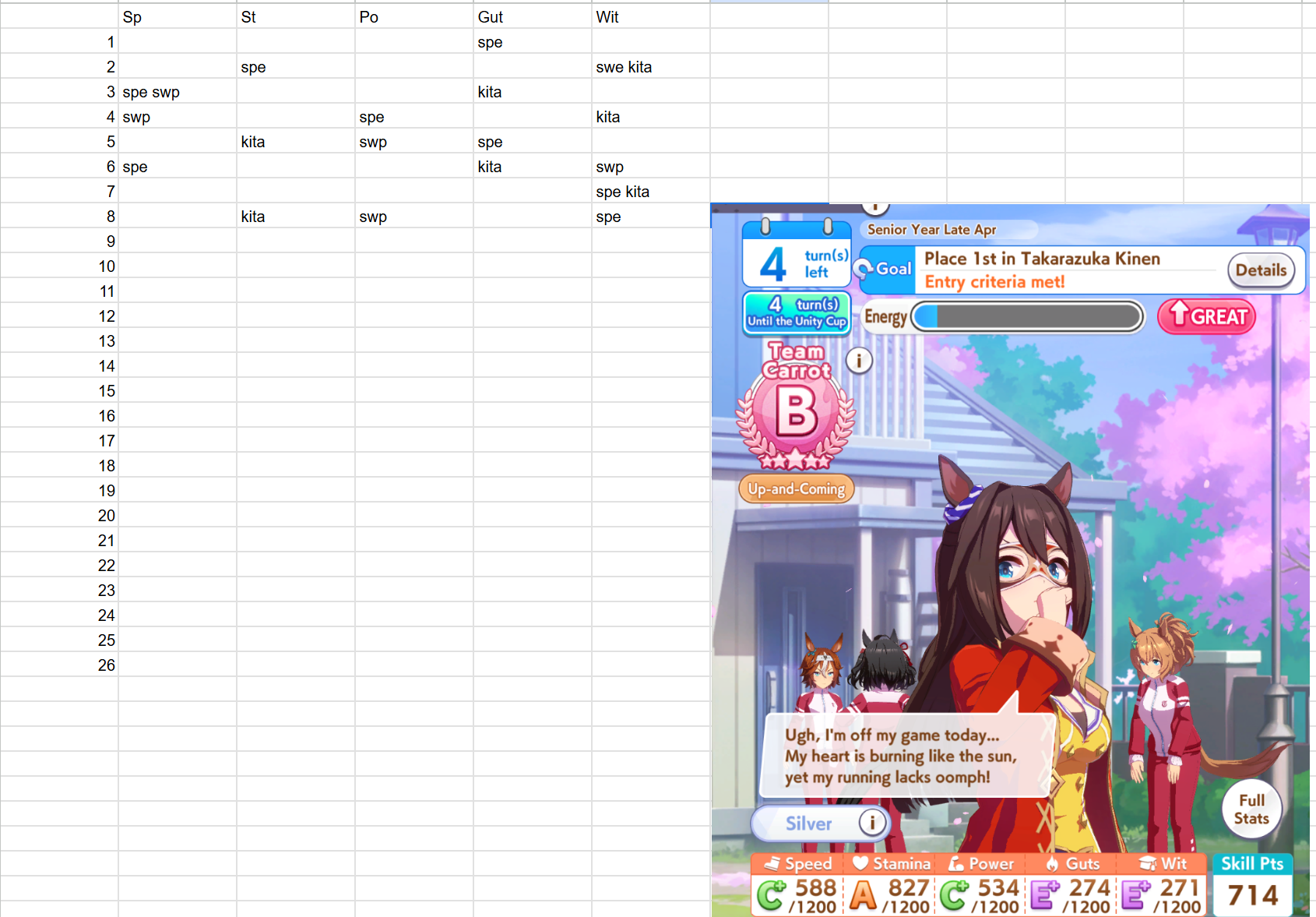
Task: Select the 'spe' cell in row 8
Action: pyautogui.click(x=651, y=217)
